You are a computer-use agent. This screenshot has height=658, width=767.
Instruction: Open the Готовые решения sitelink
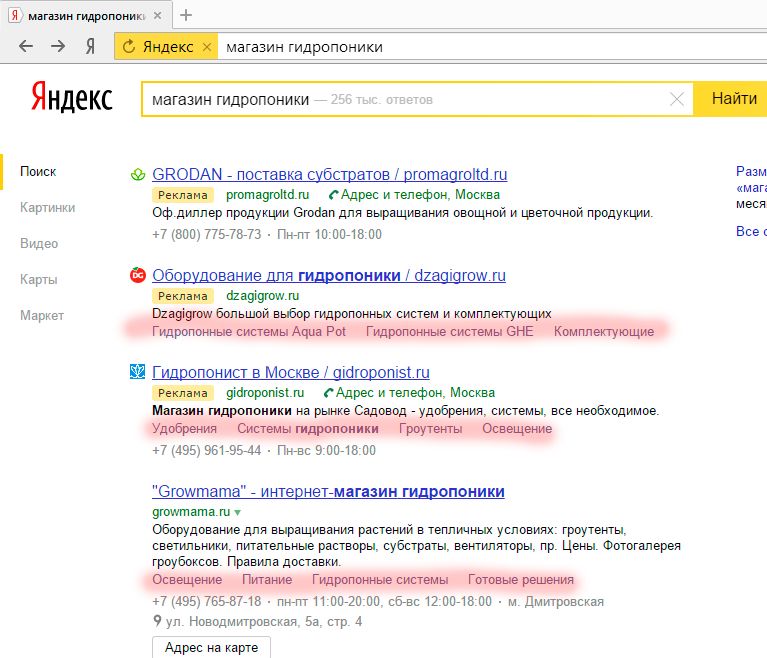coord(521,580)
